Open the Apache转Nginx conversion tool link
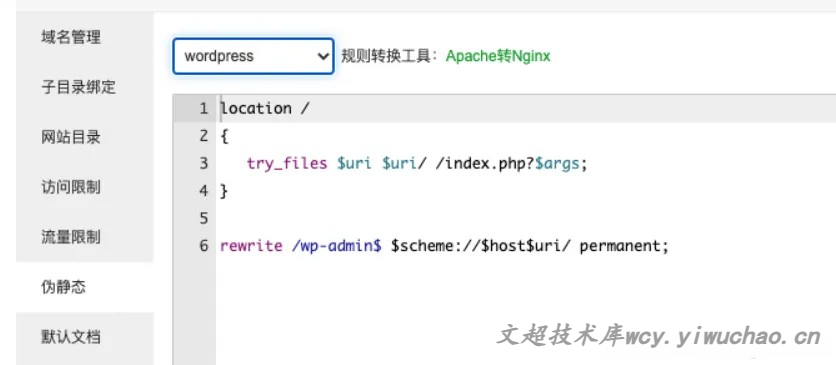Image resolution: width=836 pixels, height=365 pixels. (x=498, y=56)
